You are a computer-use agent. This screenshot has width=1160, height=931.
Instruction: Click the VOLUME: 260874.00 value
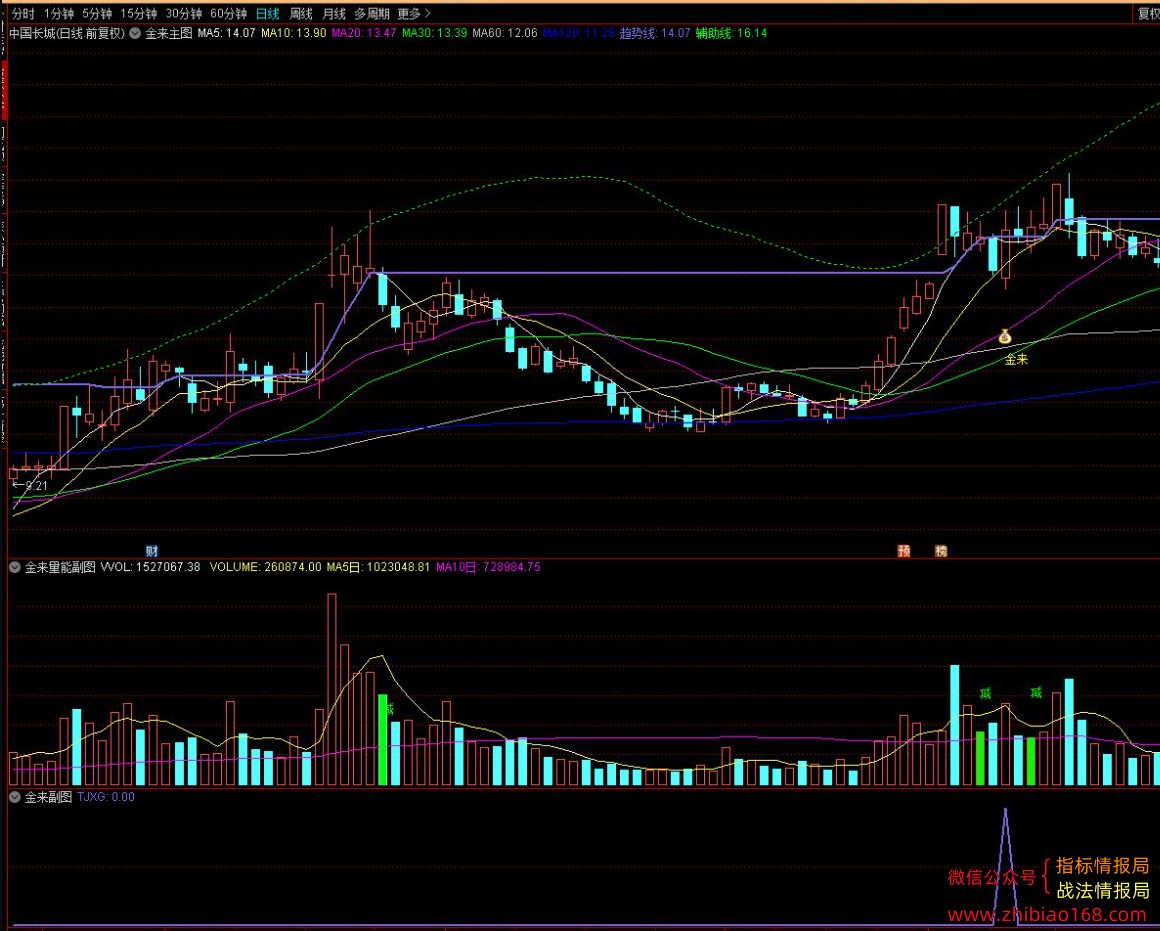(266, 567)
